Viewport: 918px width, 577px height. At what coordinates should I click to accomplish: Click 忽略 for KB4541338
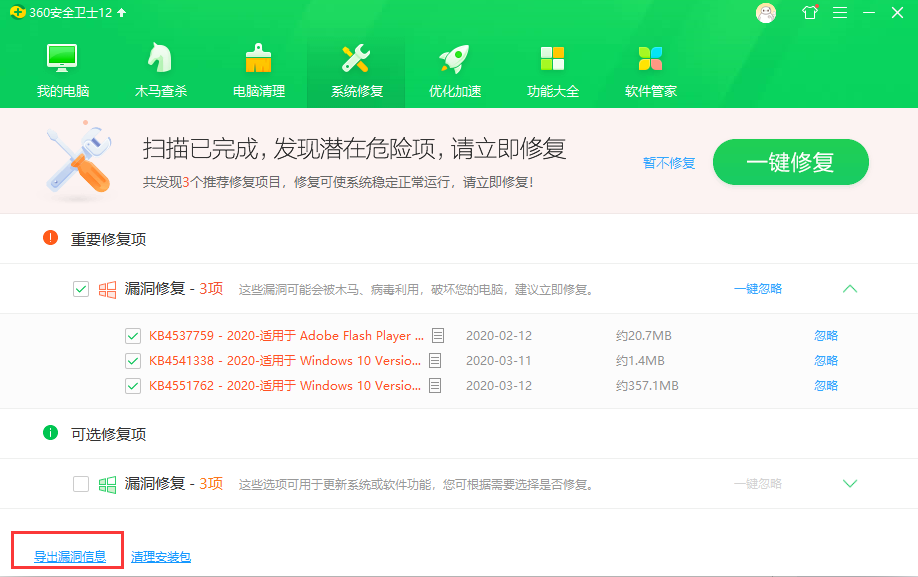[825, 360]
